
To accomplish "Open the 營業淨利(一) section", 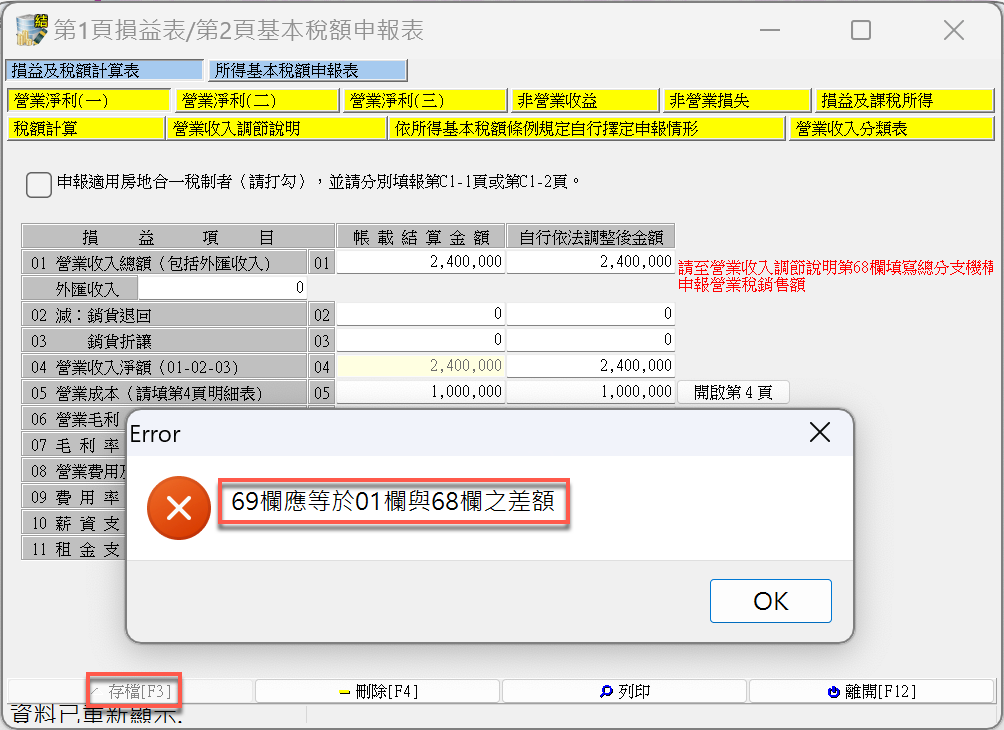I will point(89,101).
